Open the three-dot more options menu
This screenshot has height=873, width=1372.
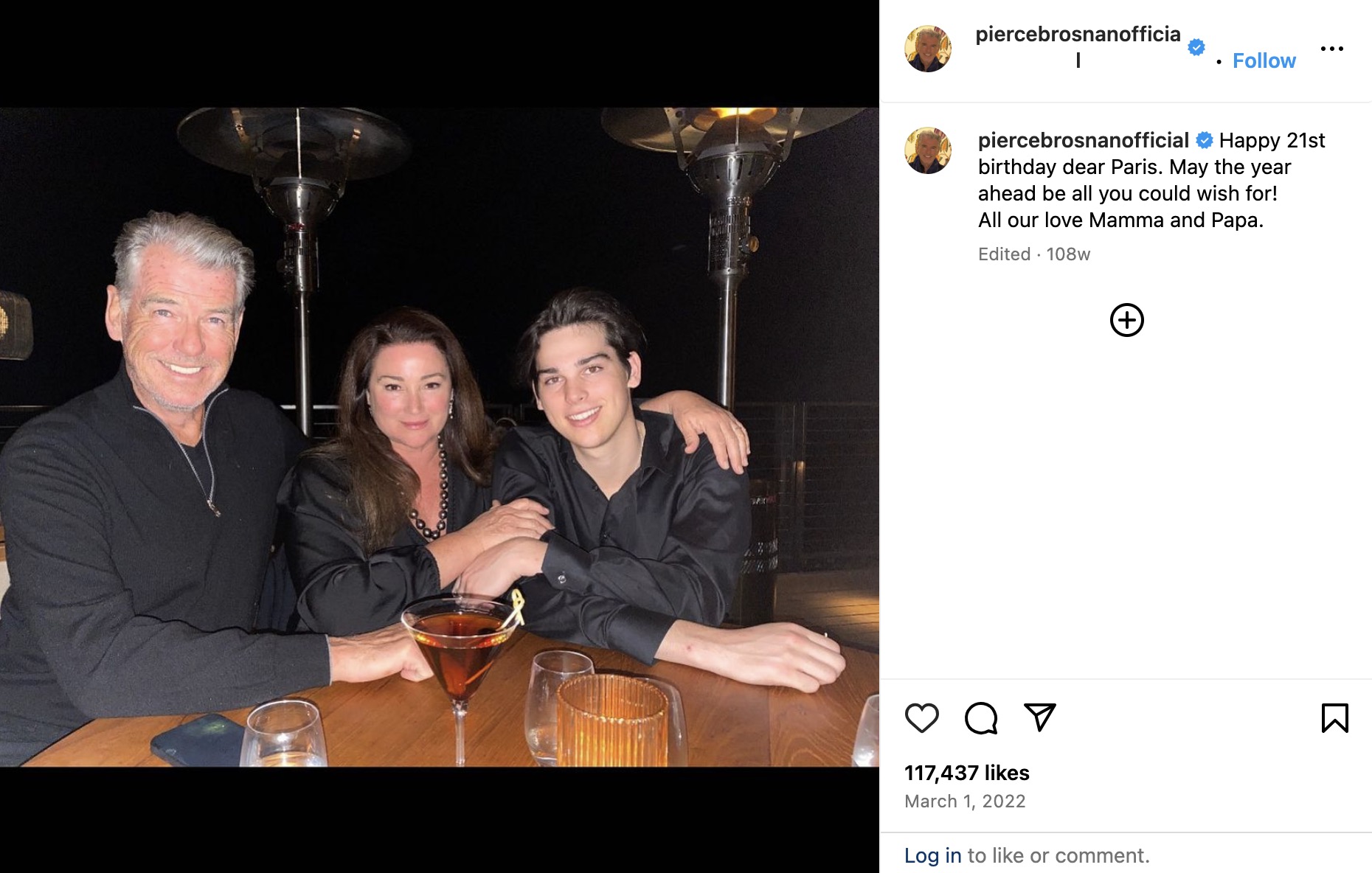[1331, 49]
